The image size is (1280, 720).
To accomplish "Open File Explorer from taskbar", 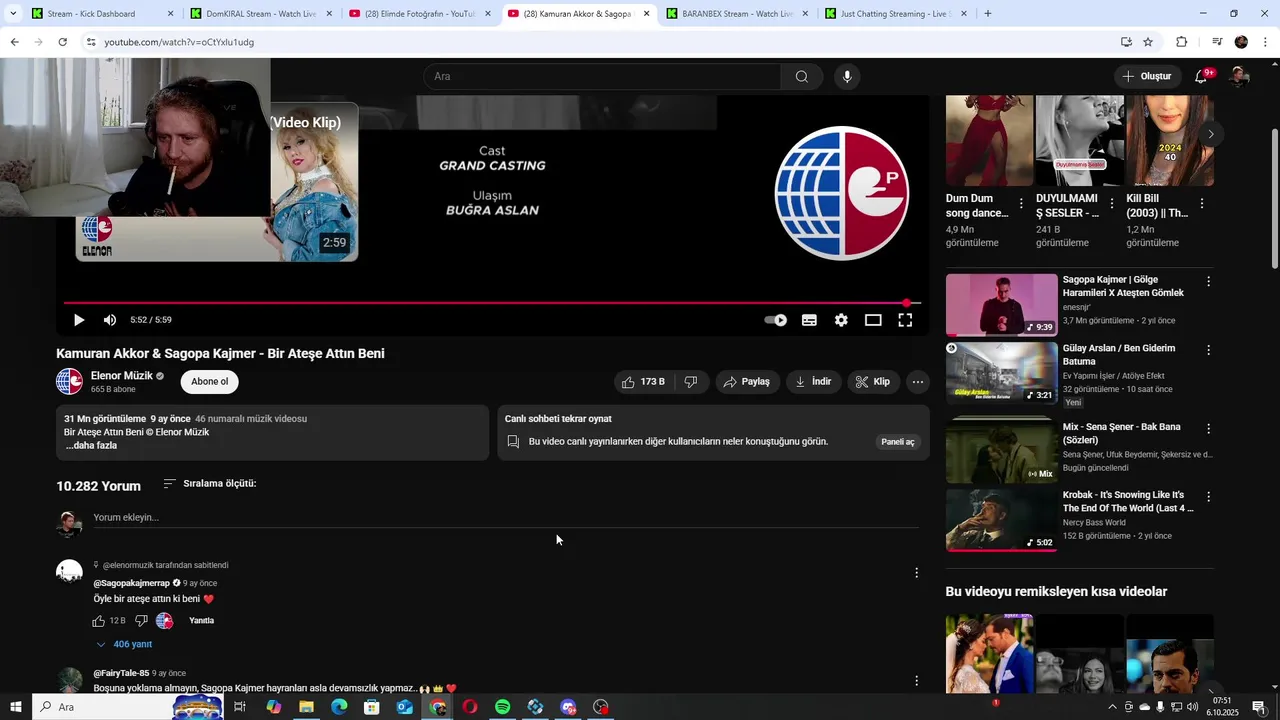I will (x=306, y=707).
